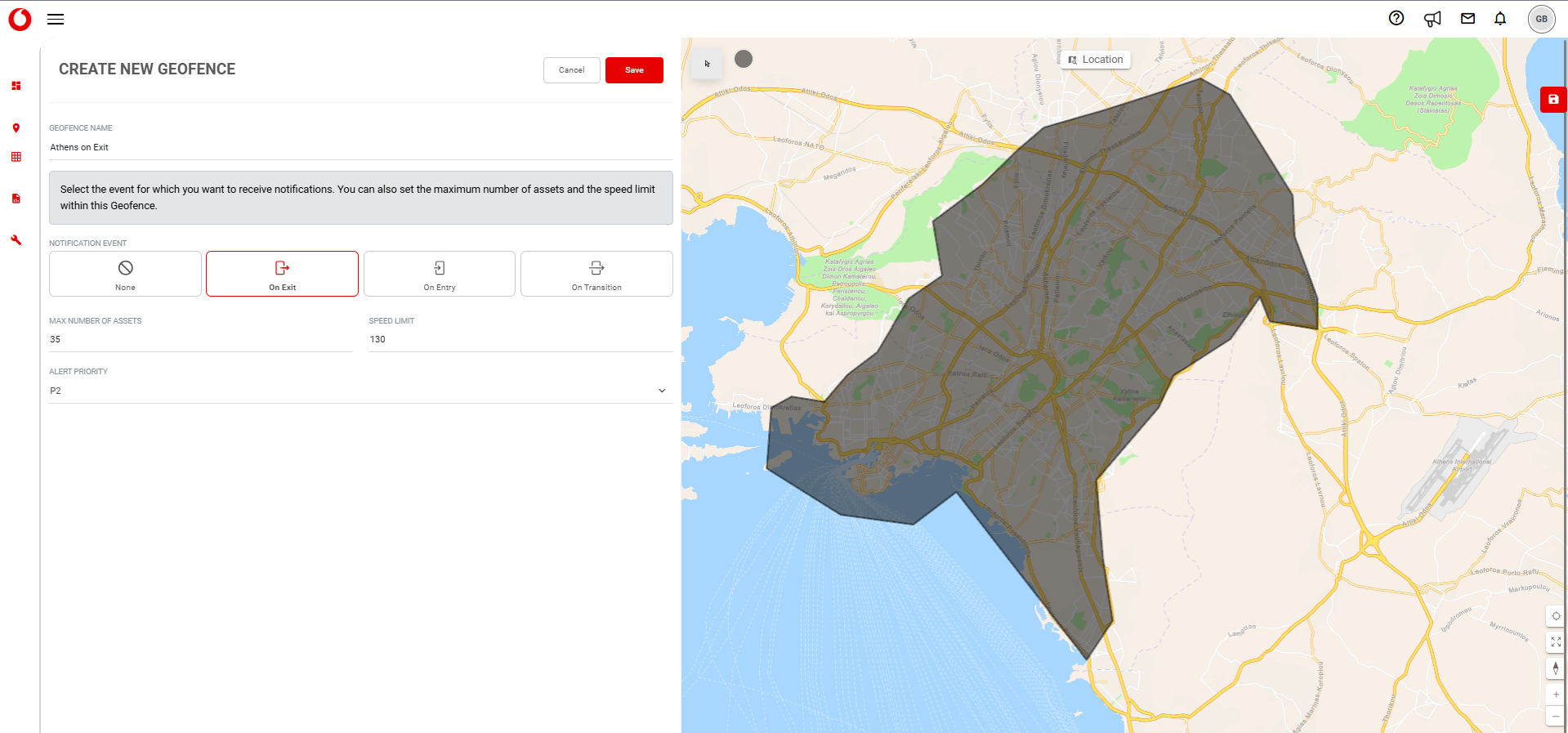
Task: Open the Location search on map
Action: point(1096,60)
